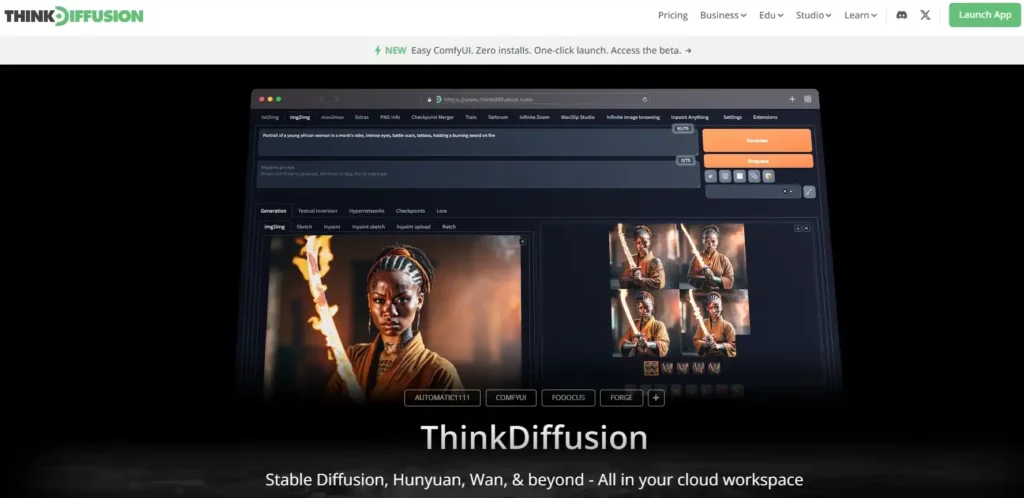Select the FORGE tab
This screenshot has height=498, width=1024.
pyautogui.click(x=620, y=398)
